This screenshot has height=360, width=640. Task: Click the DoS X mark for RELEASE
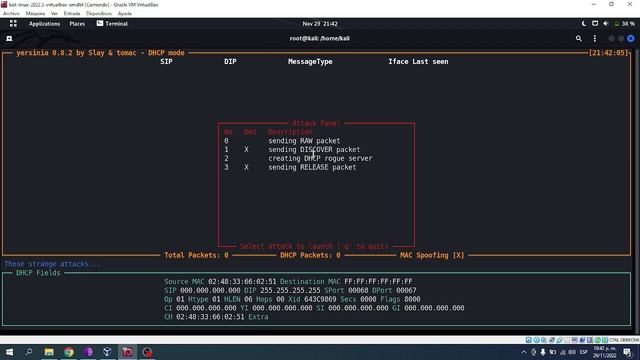click(246, 167)
